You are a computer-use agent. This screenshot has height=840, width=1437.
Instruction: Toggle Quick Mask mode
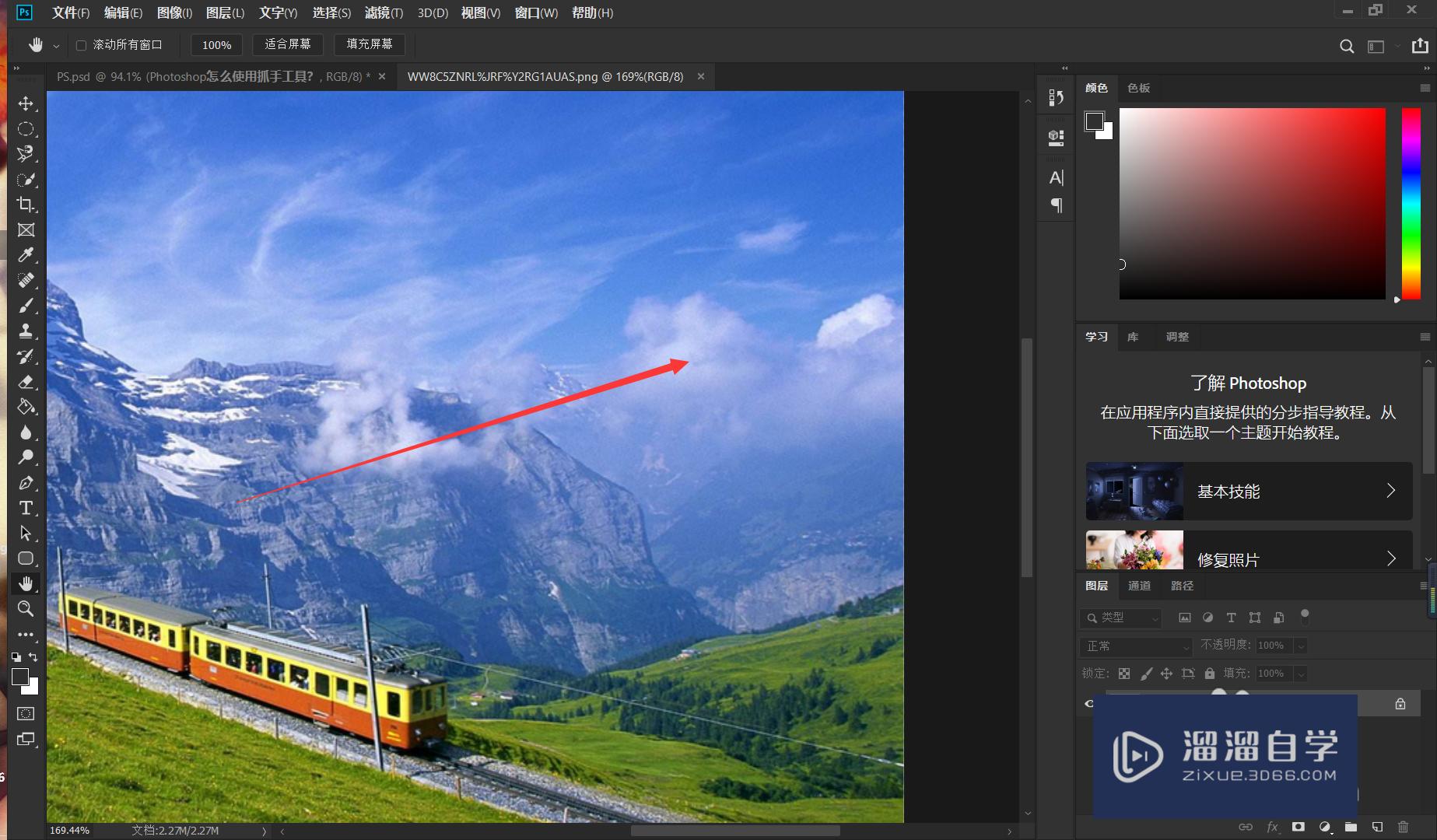pos(26,714)
